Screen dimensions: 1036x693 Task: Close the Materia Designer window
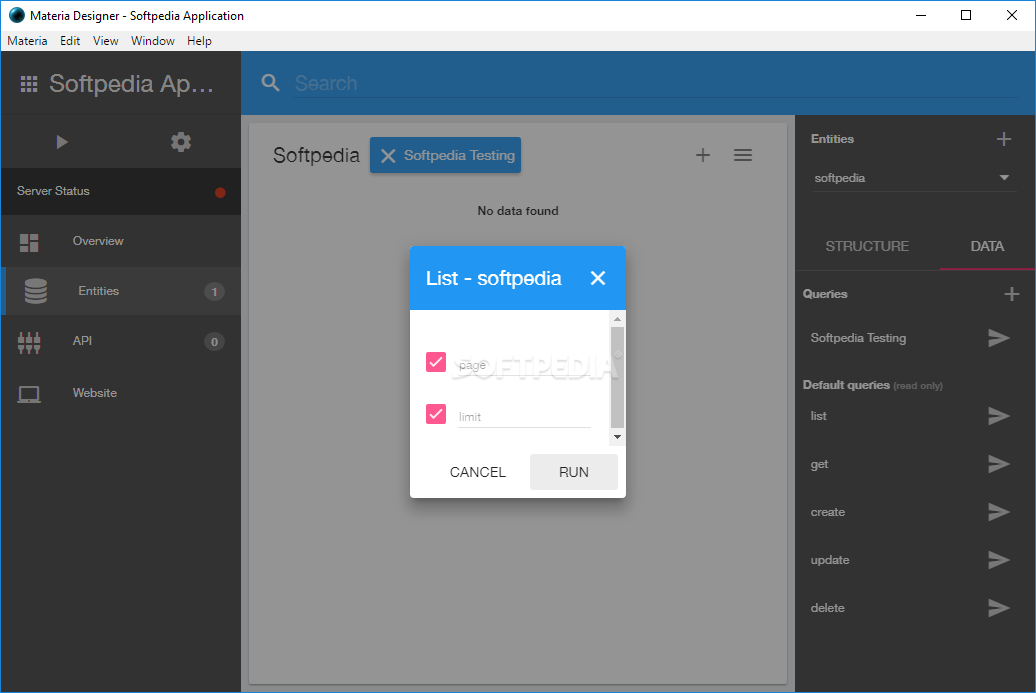point(1012,15)
